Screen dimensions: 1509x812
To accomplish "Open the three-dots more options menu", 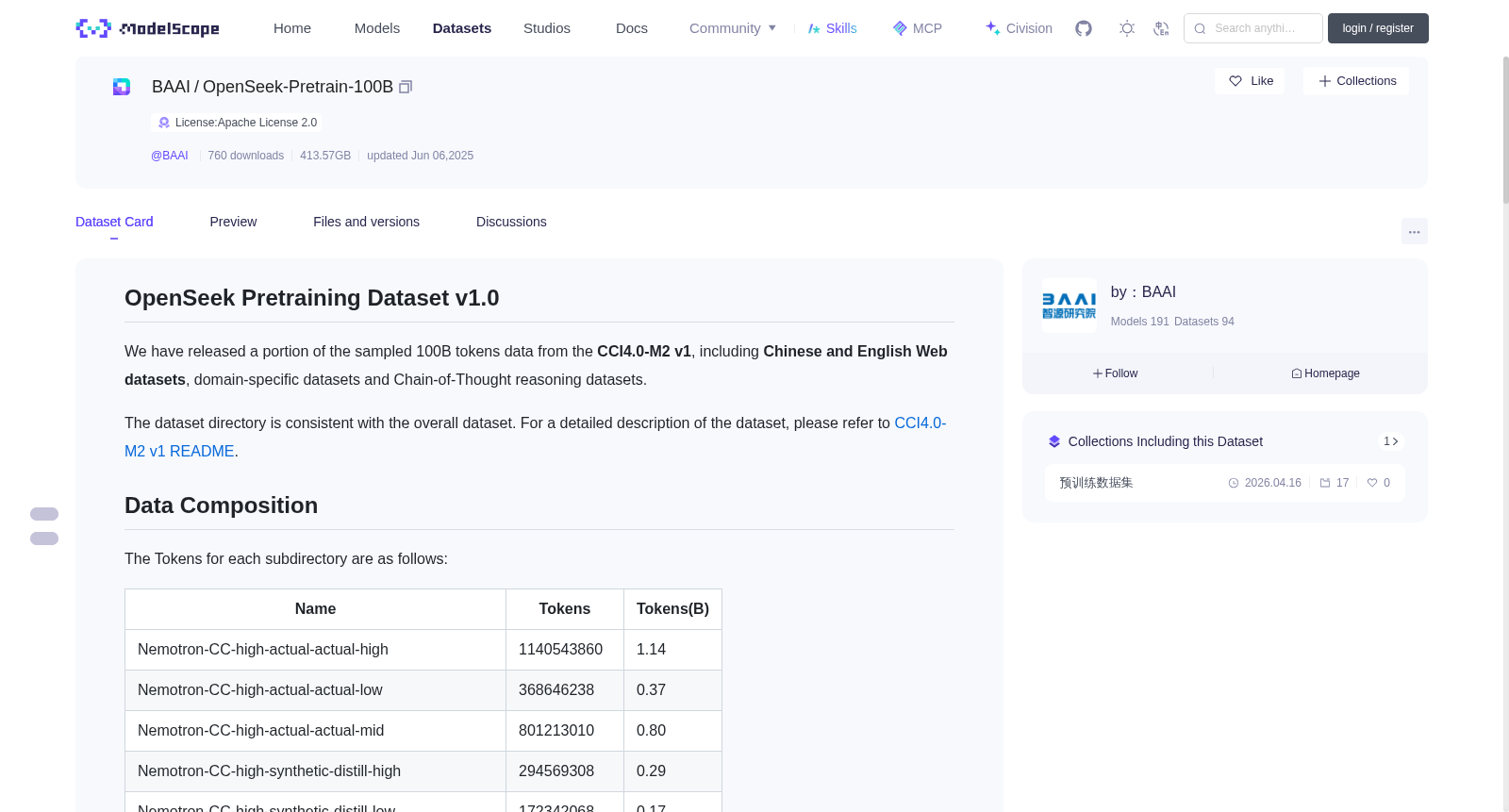I will [x=1414, y=231].
